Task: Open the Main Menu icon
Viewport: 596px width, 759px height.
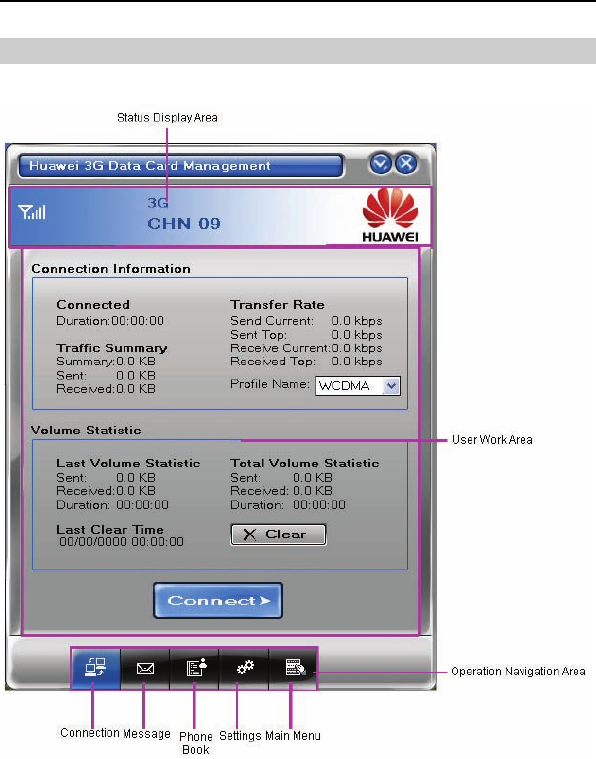Action: tap(293, 668)
